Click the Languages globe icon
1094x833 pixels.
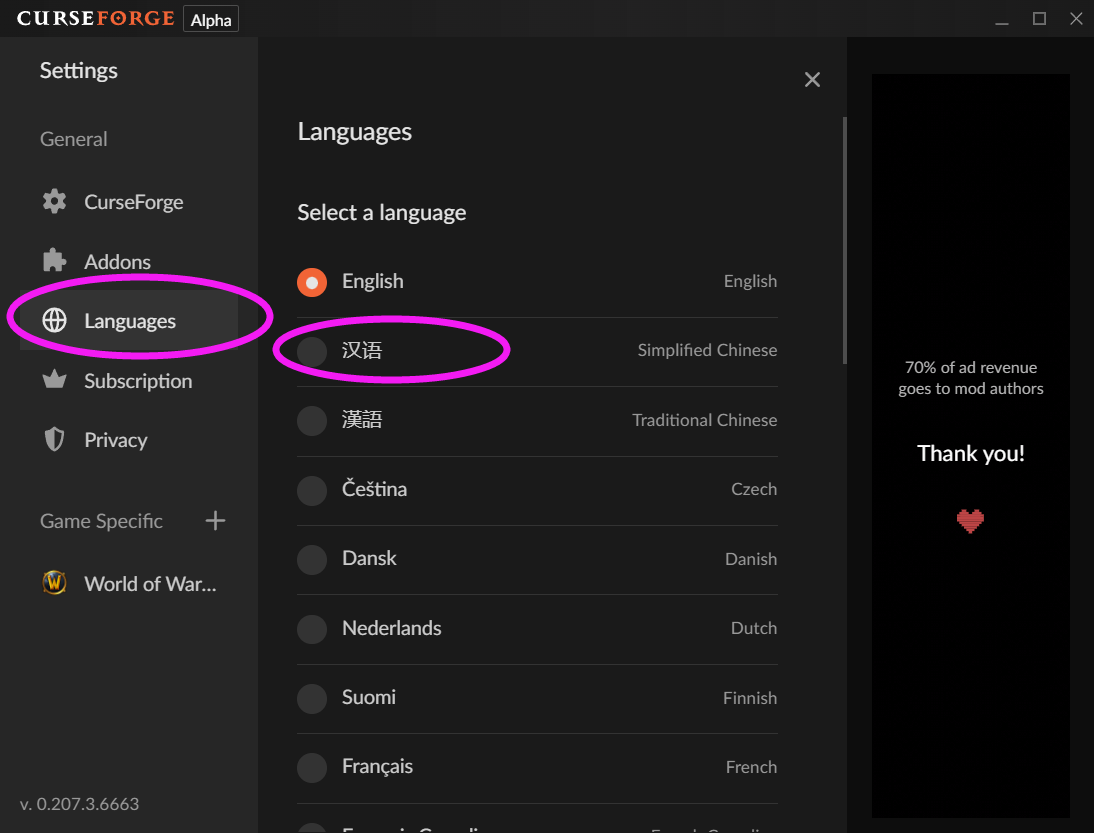[x=54, y=320]
